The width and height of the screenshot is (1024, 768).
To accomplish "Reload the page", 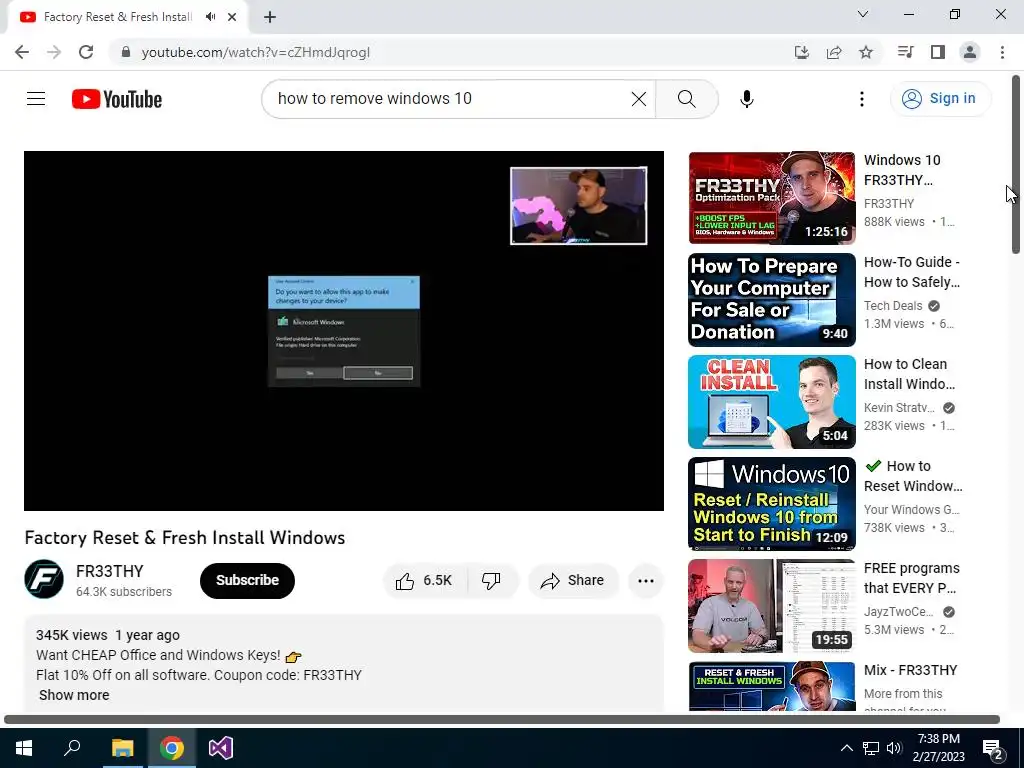I will pyautogui.click(x=86, y=52).
